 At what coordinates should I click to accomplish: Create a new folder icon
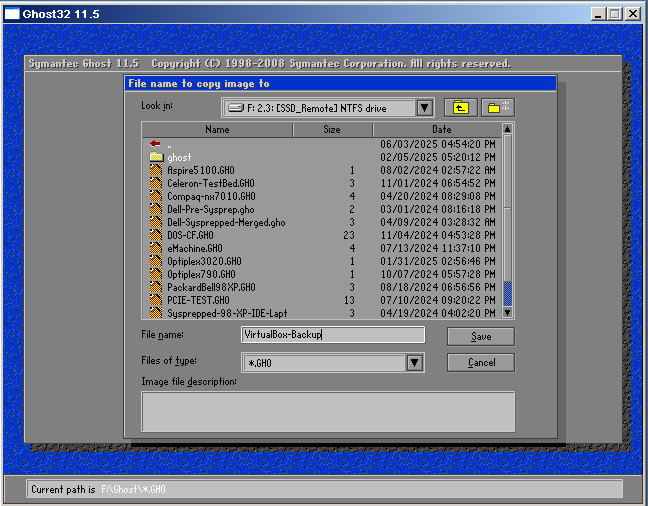coord(498,108)
